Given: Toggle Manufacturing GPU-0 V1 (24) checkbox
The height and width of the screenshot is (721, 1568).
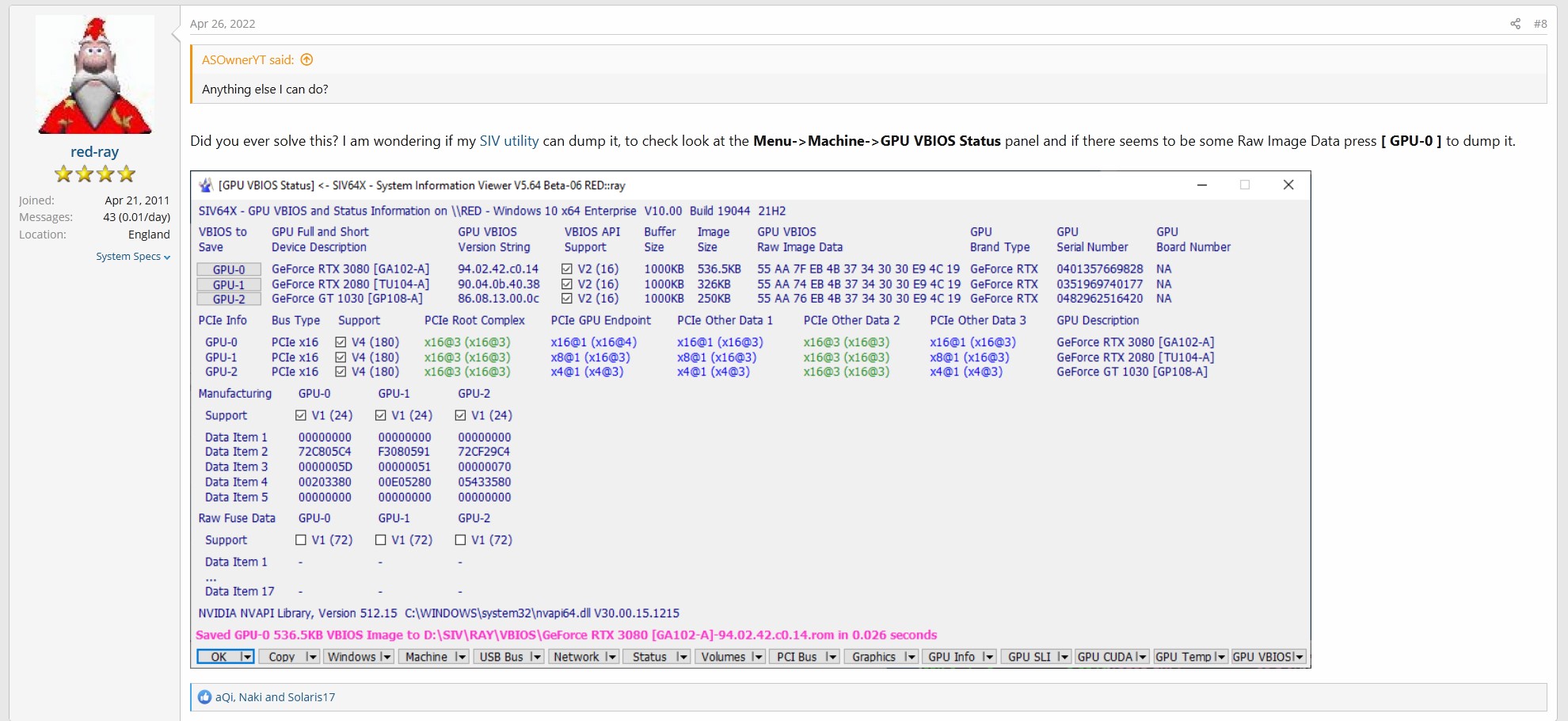Looking at the screenshot, I should click(301, 415).
